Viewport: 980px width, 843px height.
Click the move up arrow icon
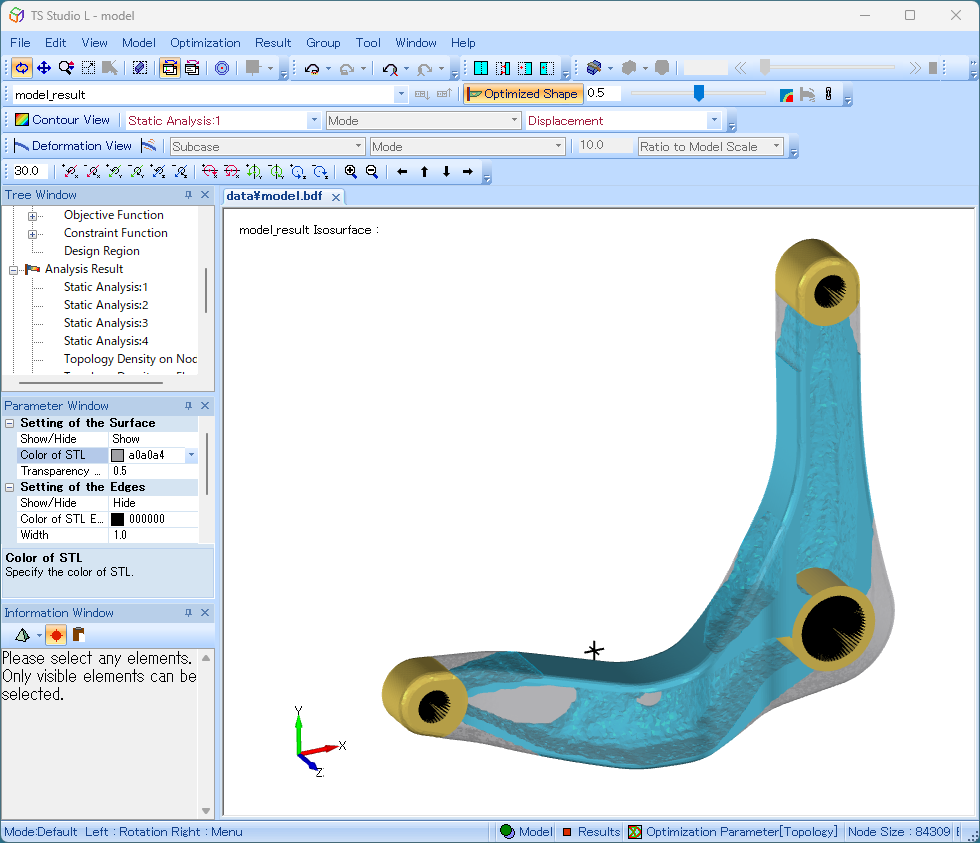[424, 171]
